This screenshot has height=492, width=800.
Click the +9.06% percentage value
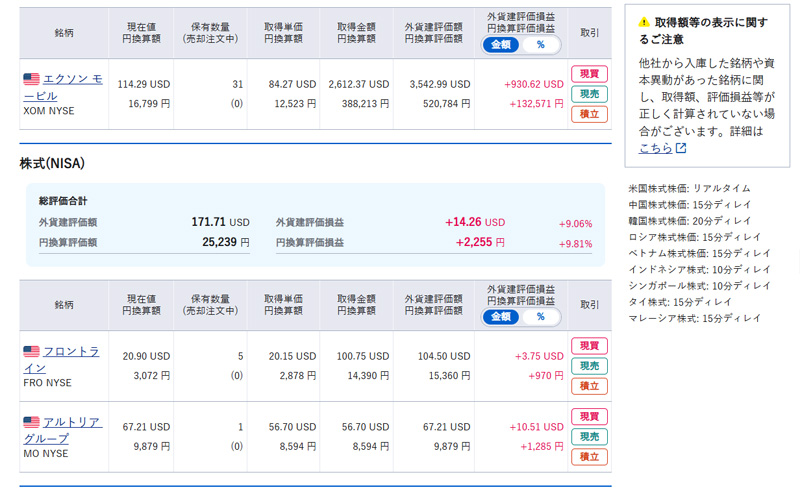pos(576,224)
